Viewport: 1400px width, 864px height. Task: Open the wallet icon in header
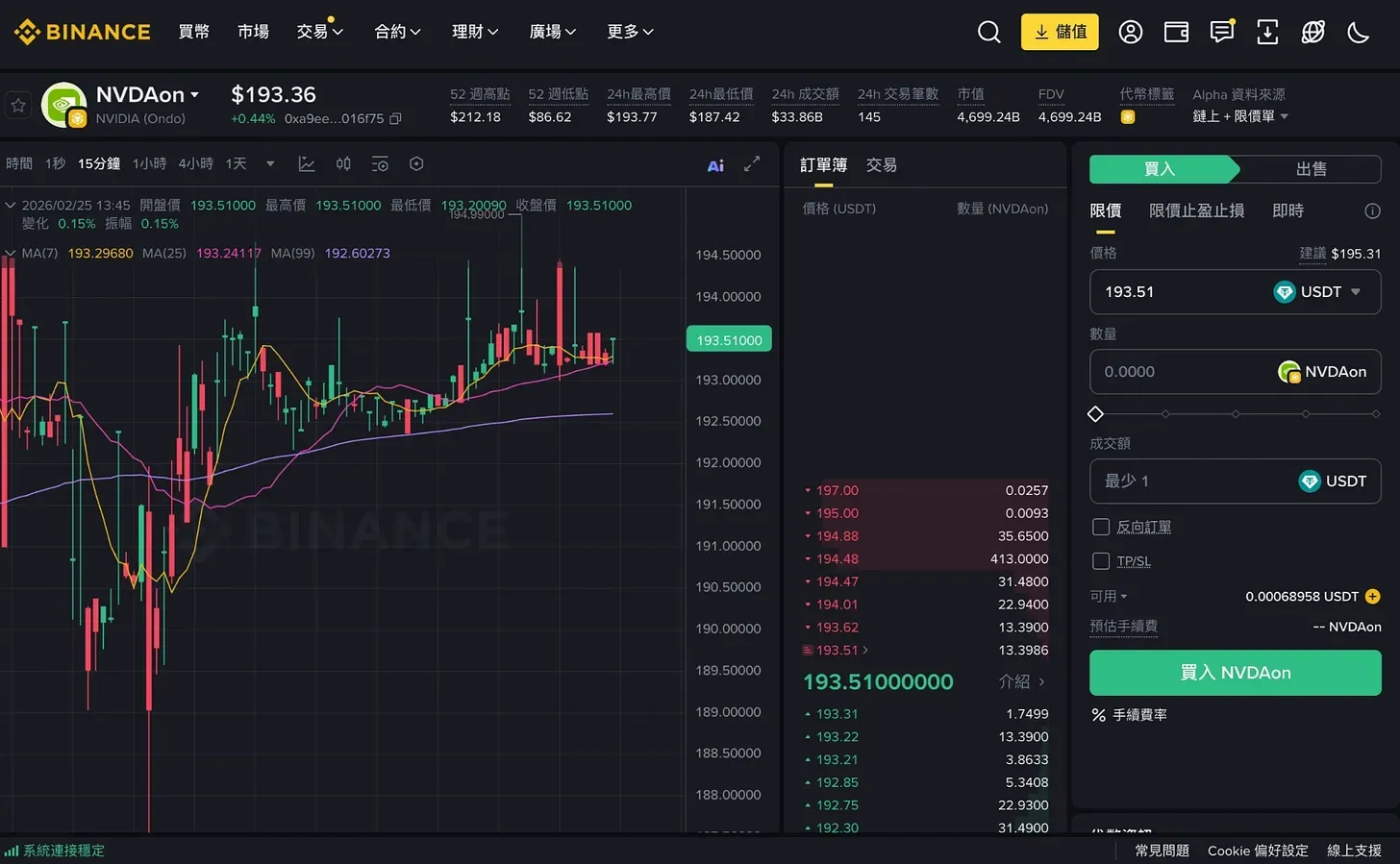[x=1176, y=32]
